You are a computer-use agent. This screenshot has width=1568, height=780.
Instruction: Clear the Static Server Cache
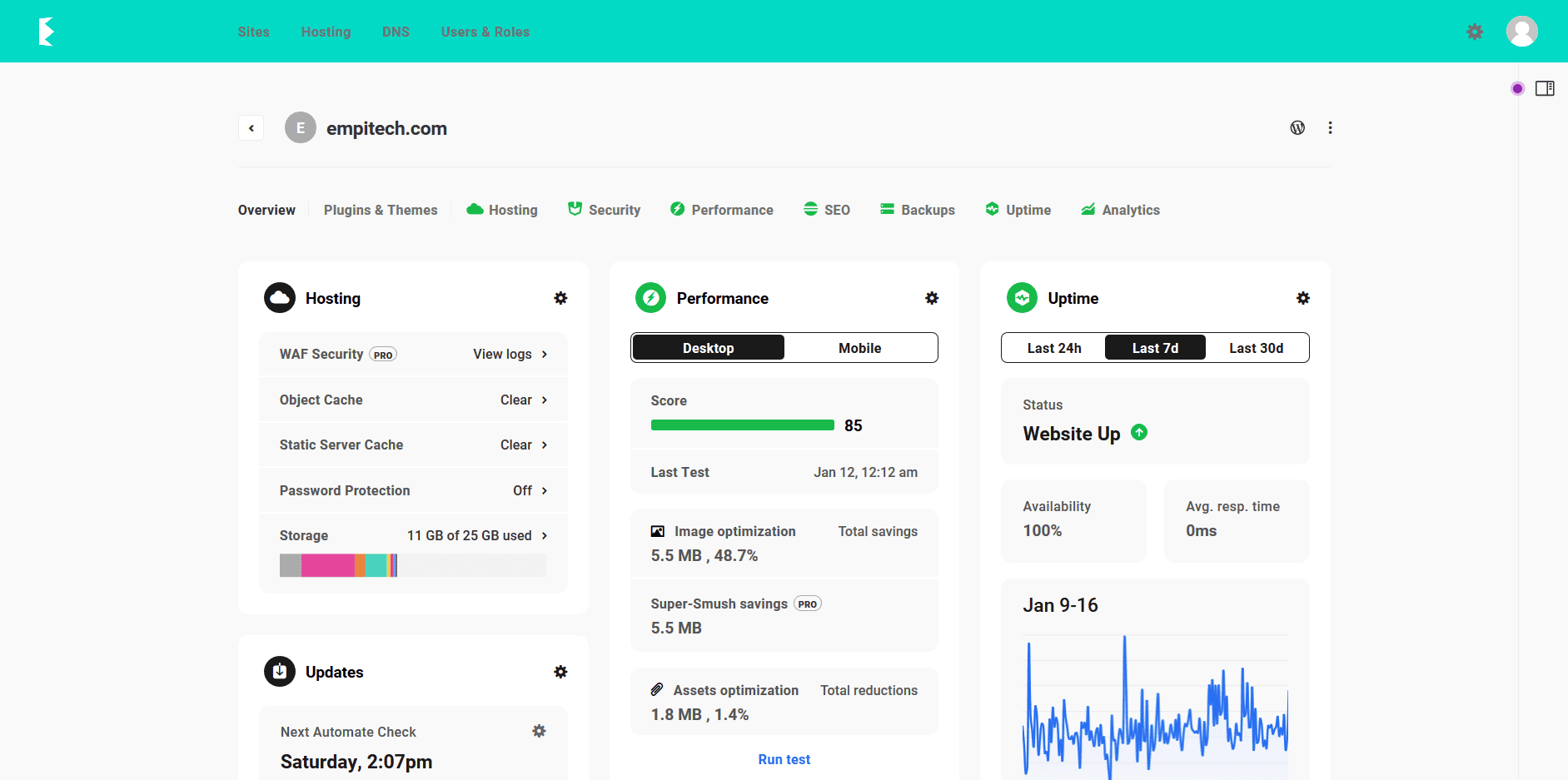(515, 445)
